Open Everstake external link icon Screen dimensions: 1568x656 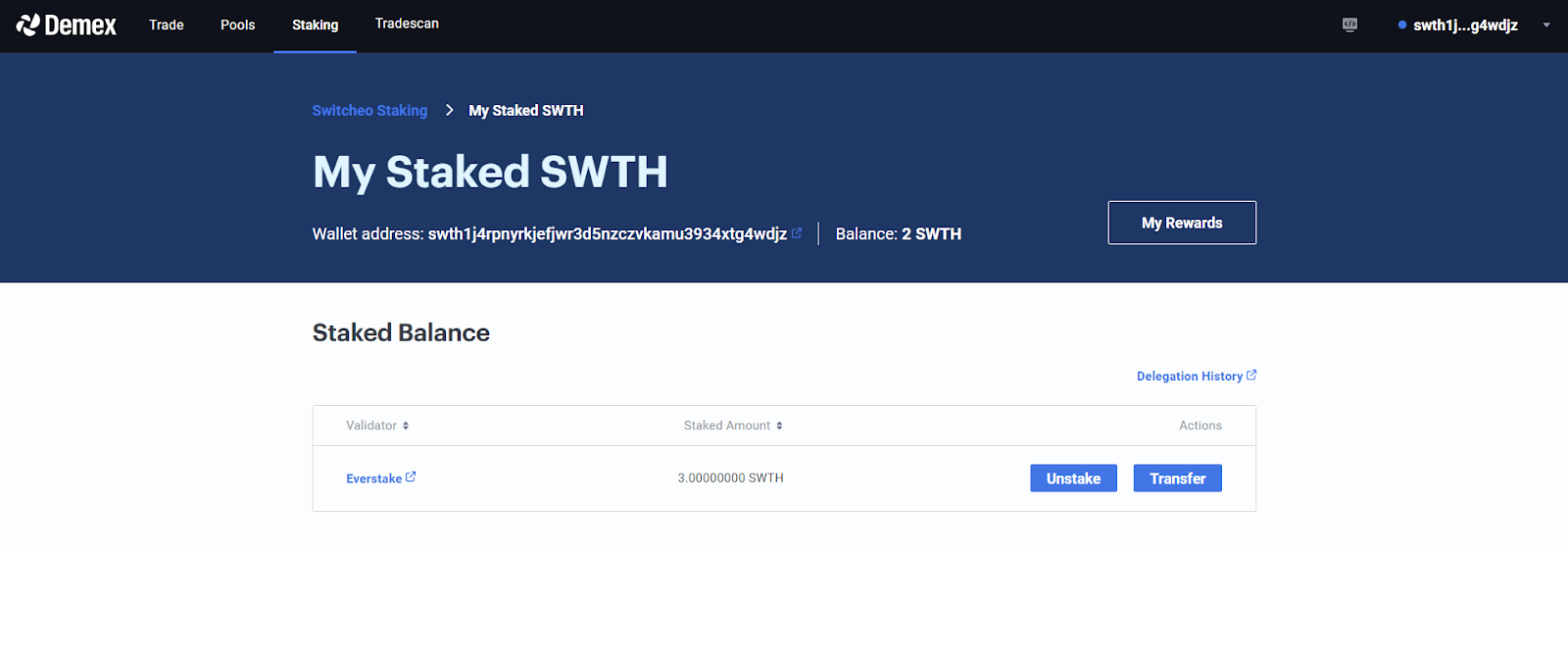tap(411, 478)
